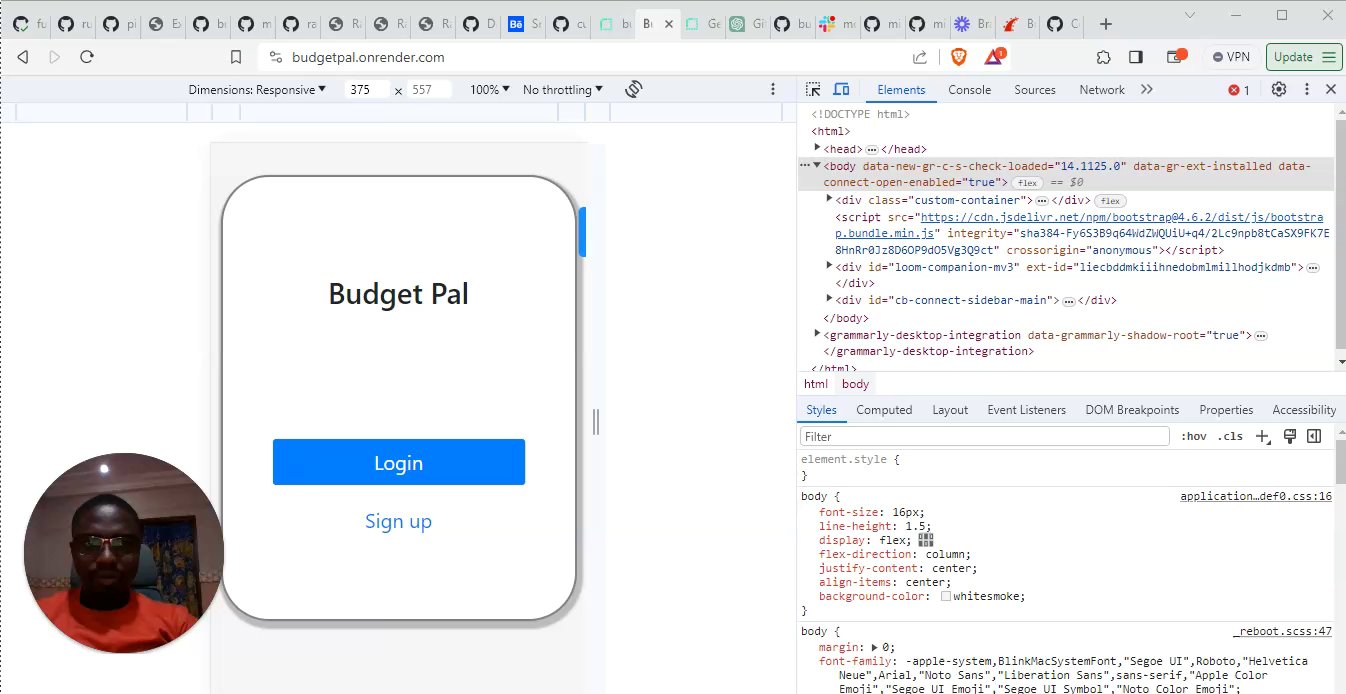Toggle the :hov element state

[x=1194, y=436]
